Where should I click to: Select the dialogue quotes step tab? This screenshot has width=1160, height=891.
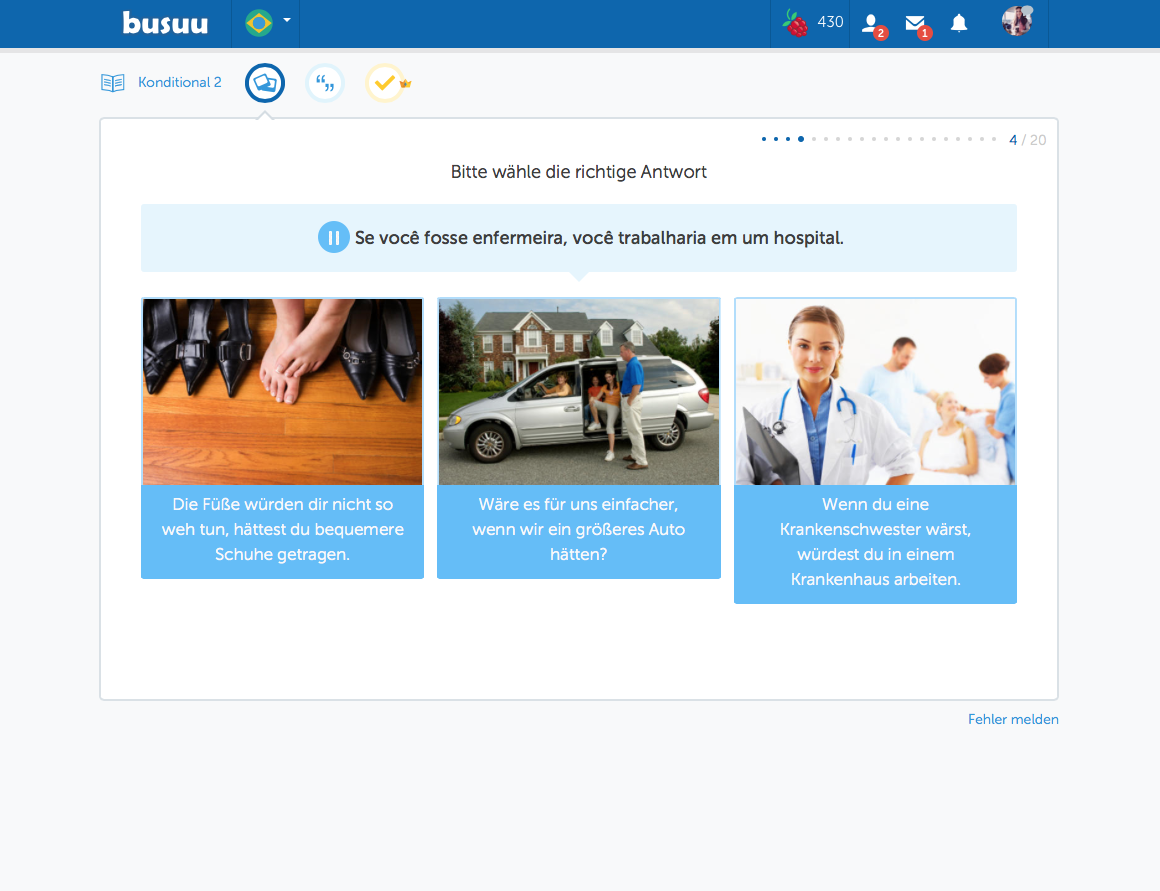[x=325, y=83]
